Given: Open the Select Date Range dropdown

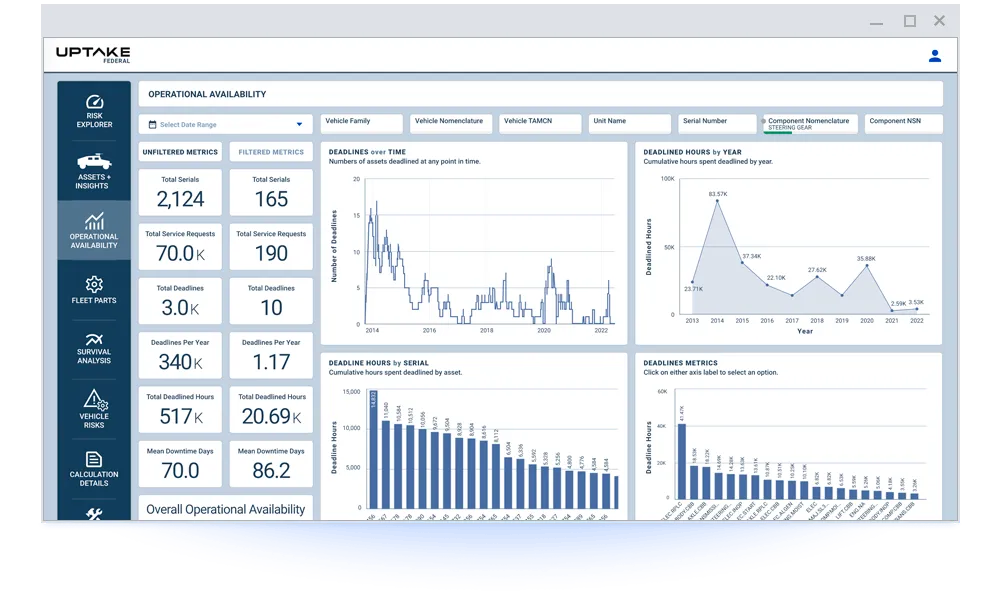Looking at the screenshot, I should pos(225,124).
